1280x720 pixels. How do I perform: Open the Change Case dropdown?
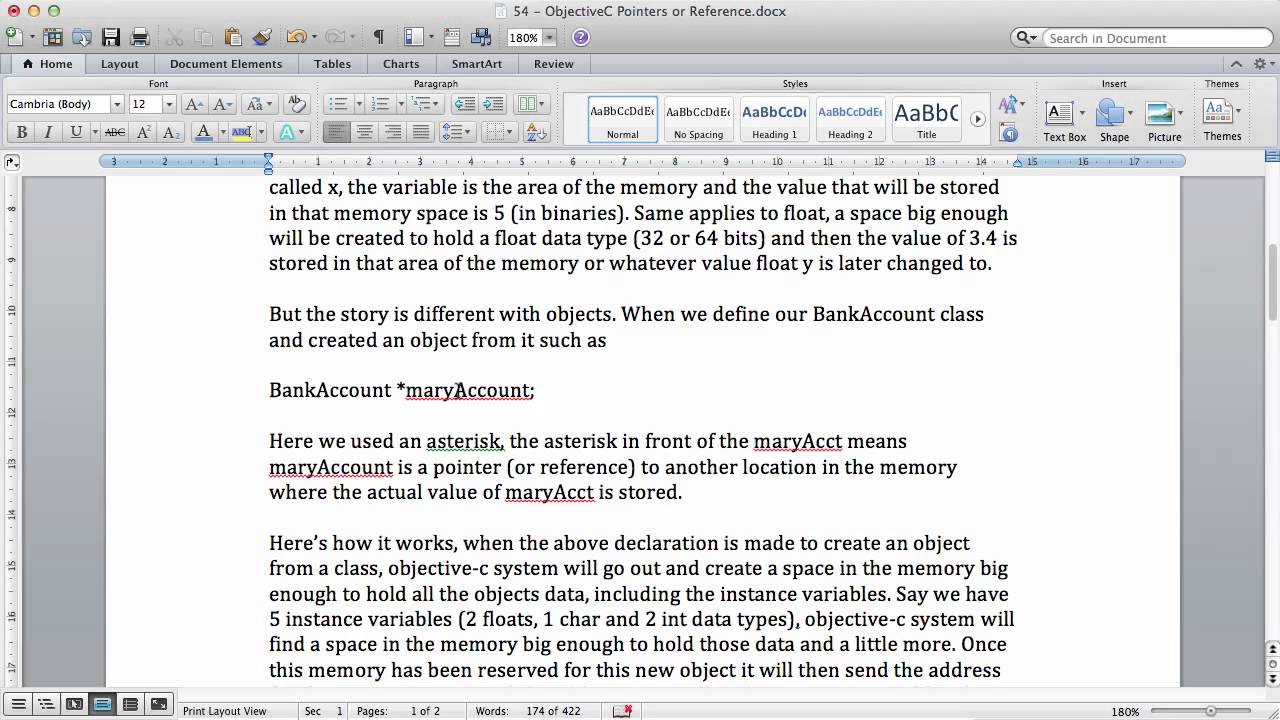[259, 104]
